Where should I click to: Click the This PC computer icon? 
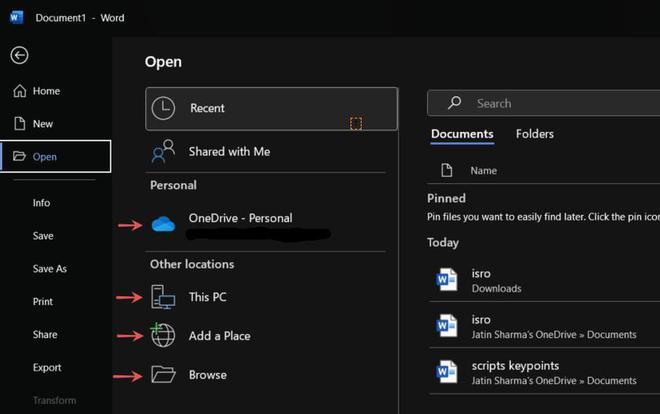point(163,297)
